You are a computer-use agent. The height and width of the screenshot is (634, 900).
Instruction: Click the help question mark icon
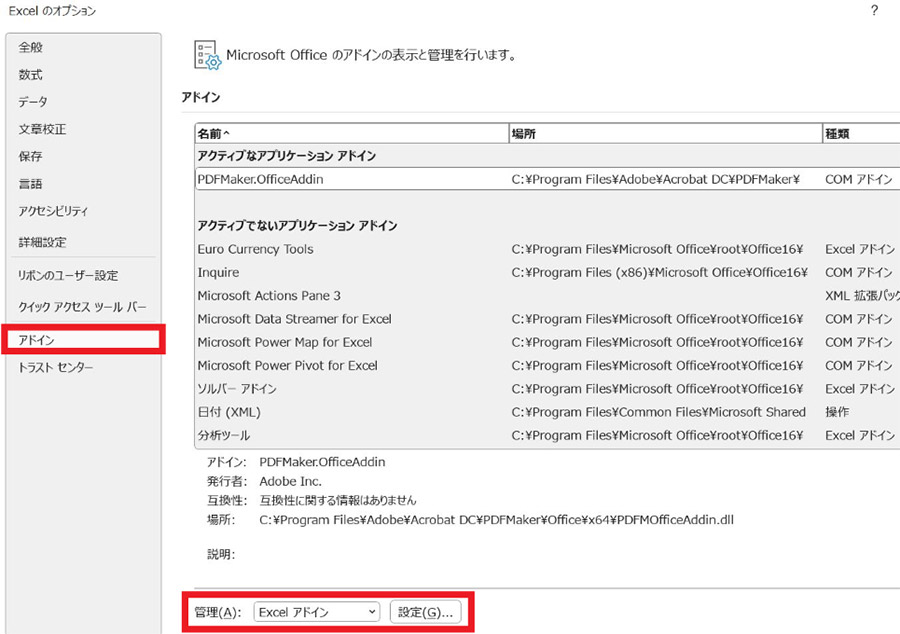point(874,10)
